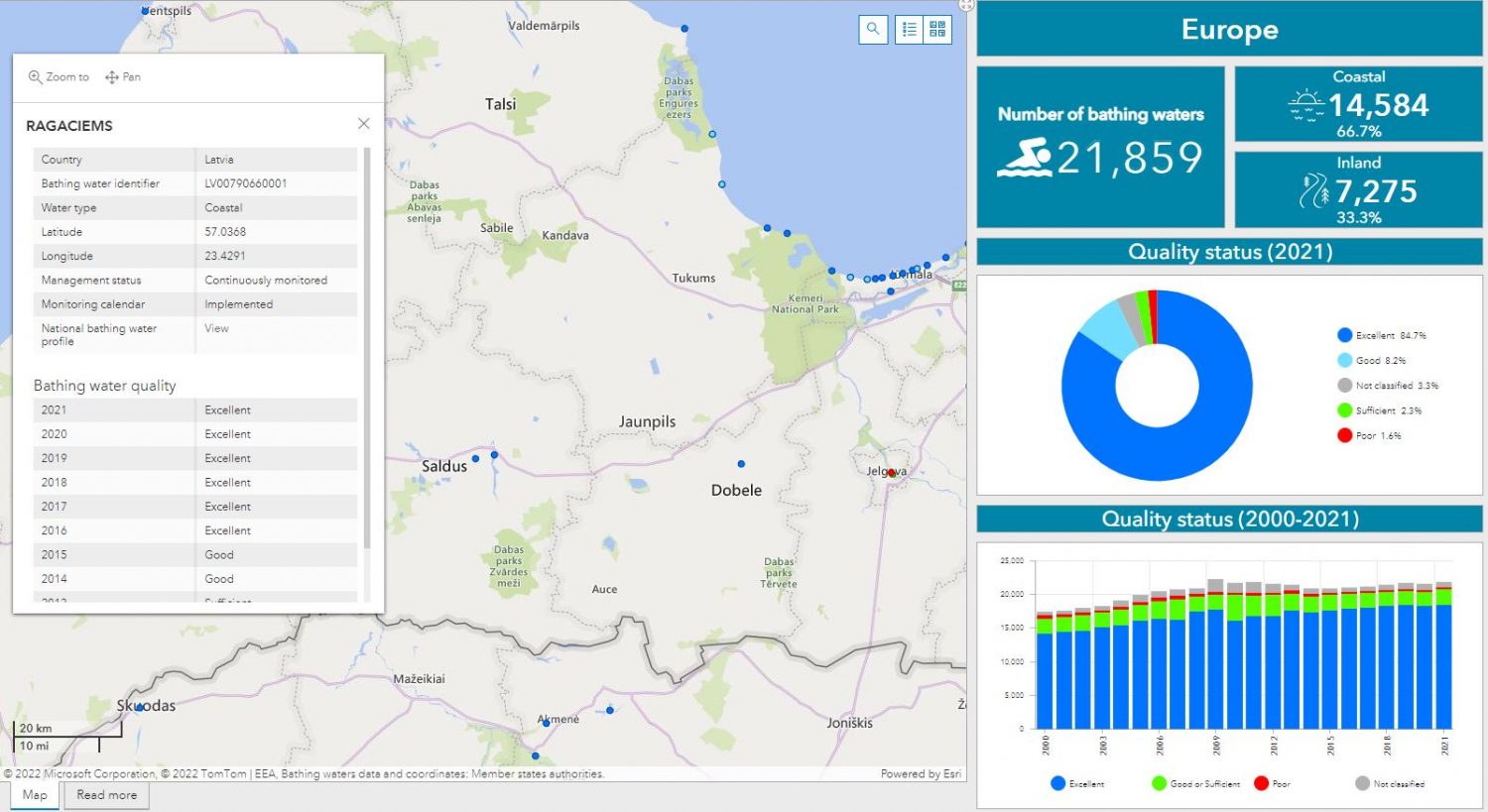Click the Zoom to action in popup
This screenshot has width=1488, height=812.
59,77
